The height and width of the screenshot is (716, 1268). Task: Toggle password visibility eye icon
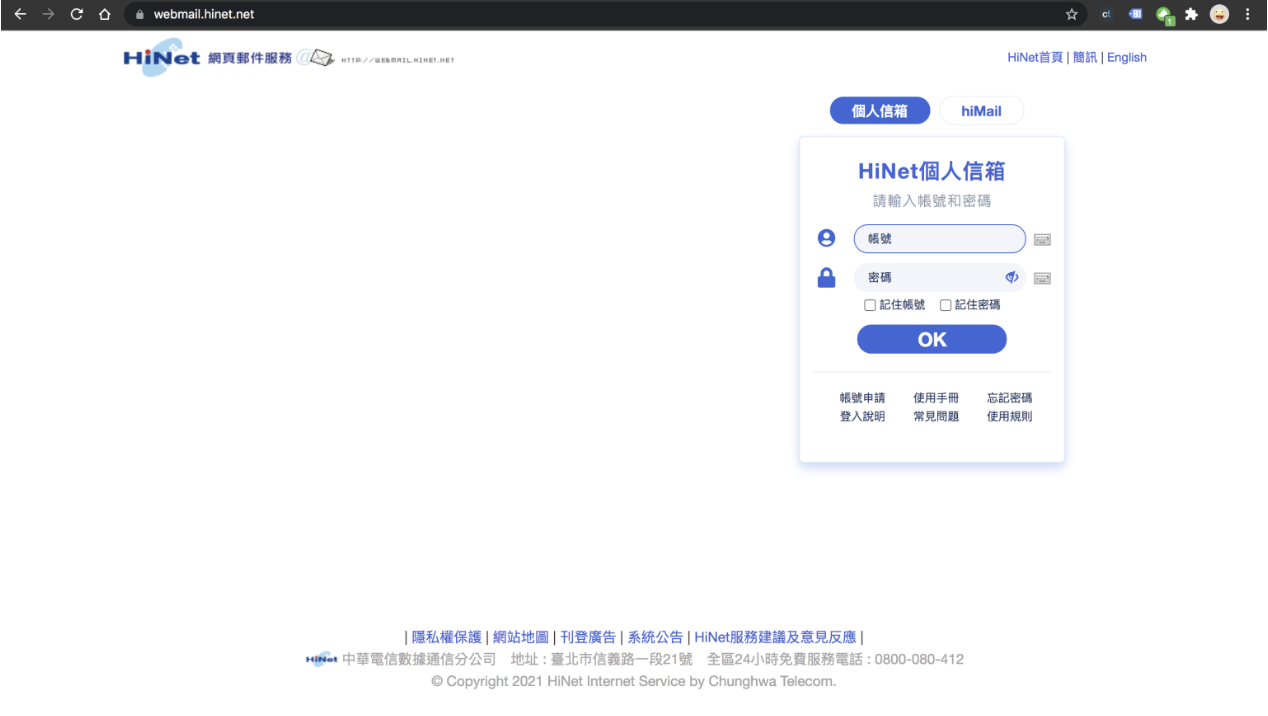(x=1012, y=277)
